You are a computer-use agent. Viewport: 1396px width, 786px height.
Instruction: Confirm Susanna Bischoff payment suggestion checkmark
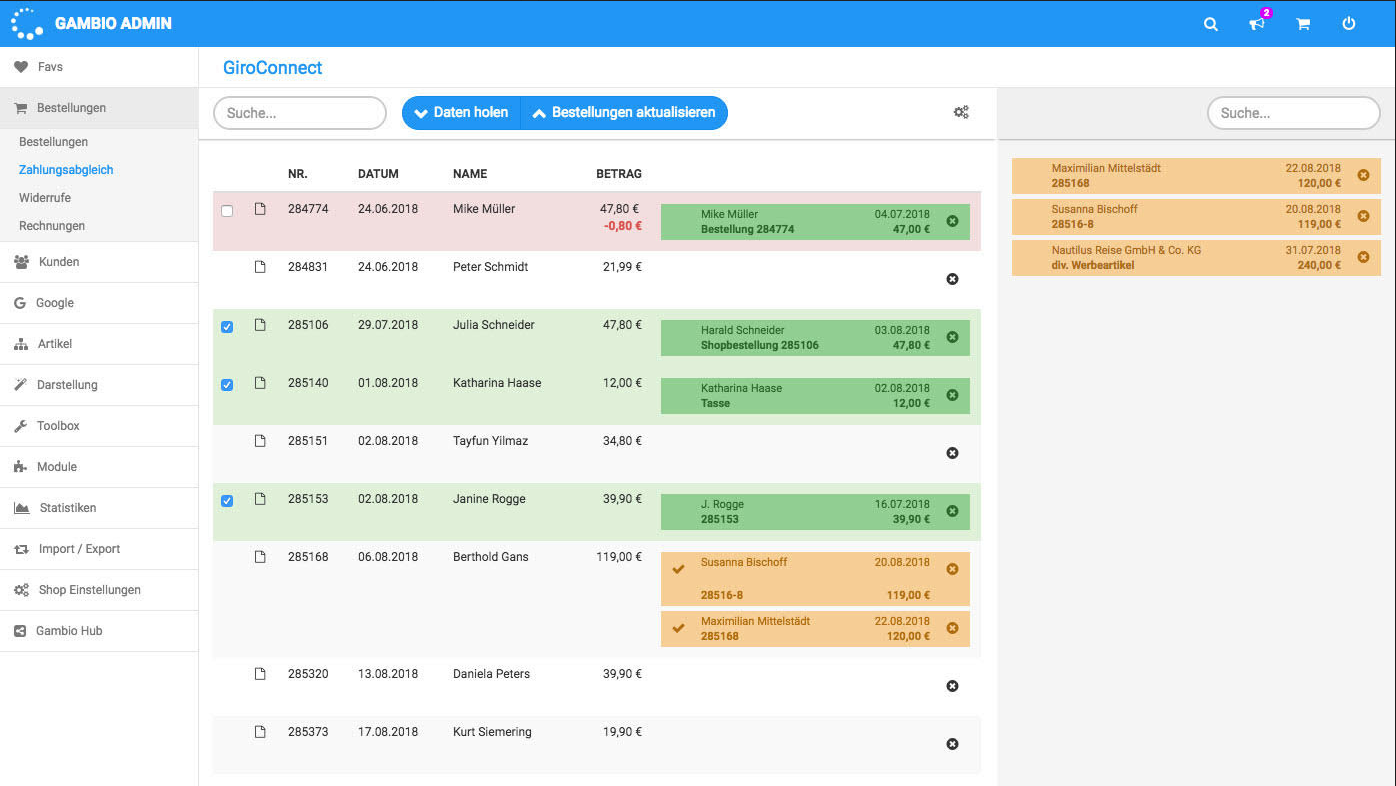(679, 569)
